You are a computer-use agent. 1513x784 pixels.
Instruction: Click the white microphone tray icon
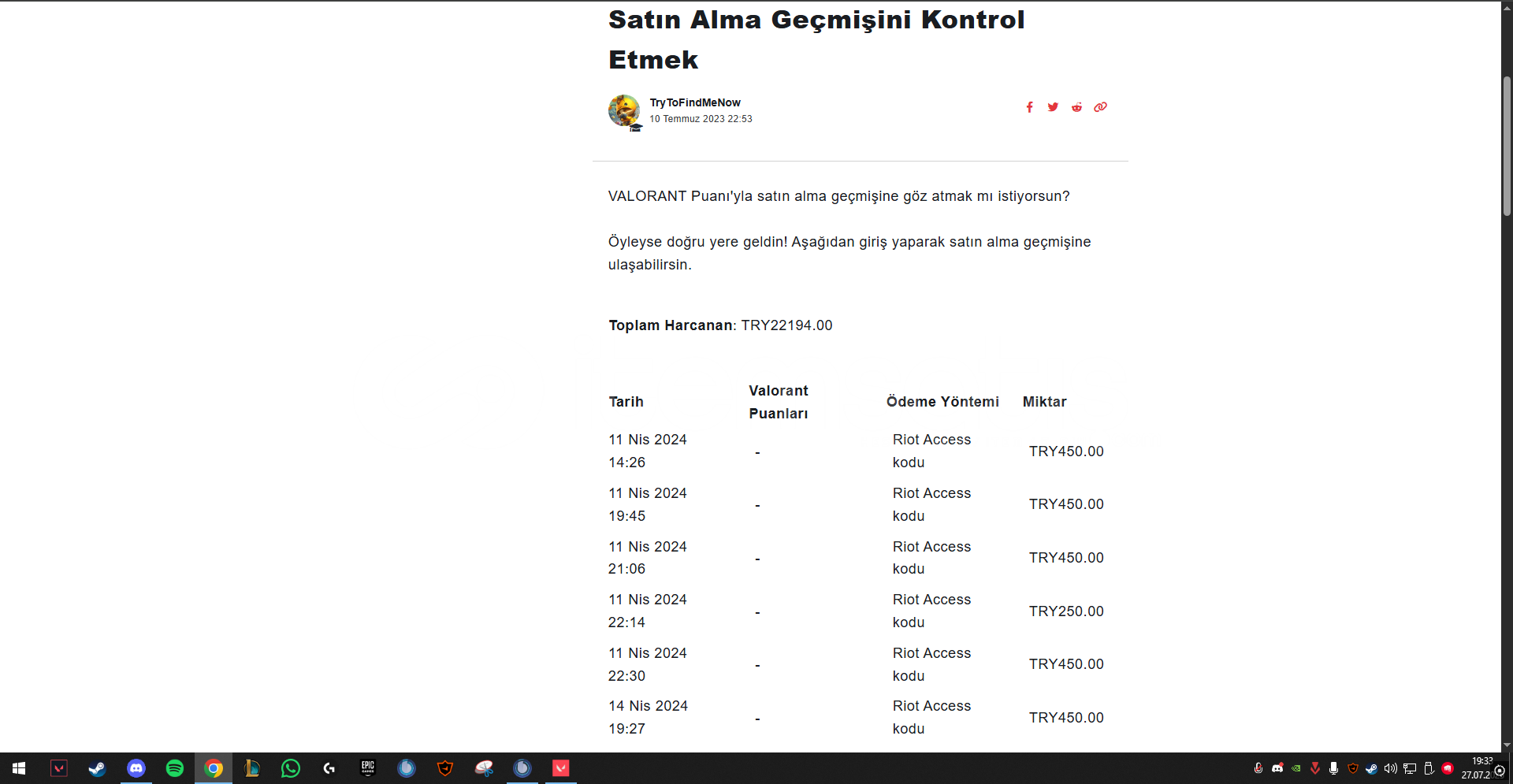(1333, 768)
